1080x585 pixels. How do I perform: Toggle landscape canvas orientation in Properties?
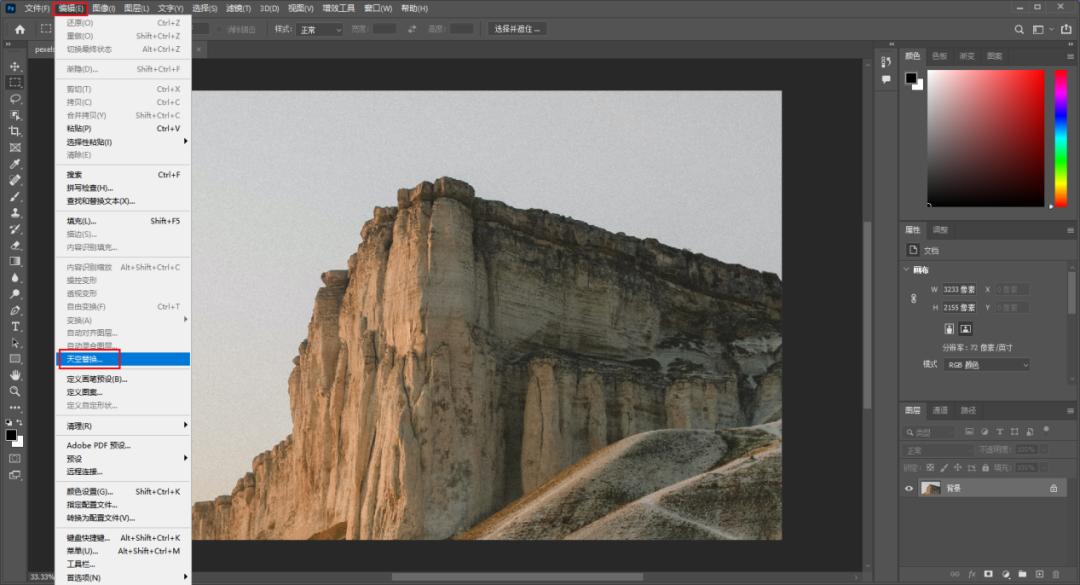click(x=966, y=328)
